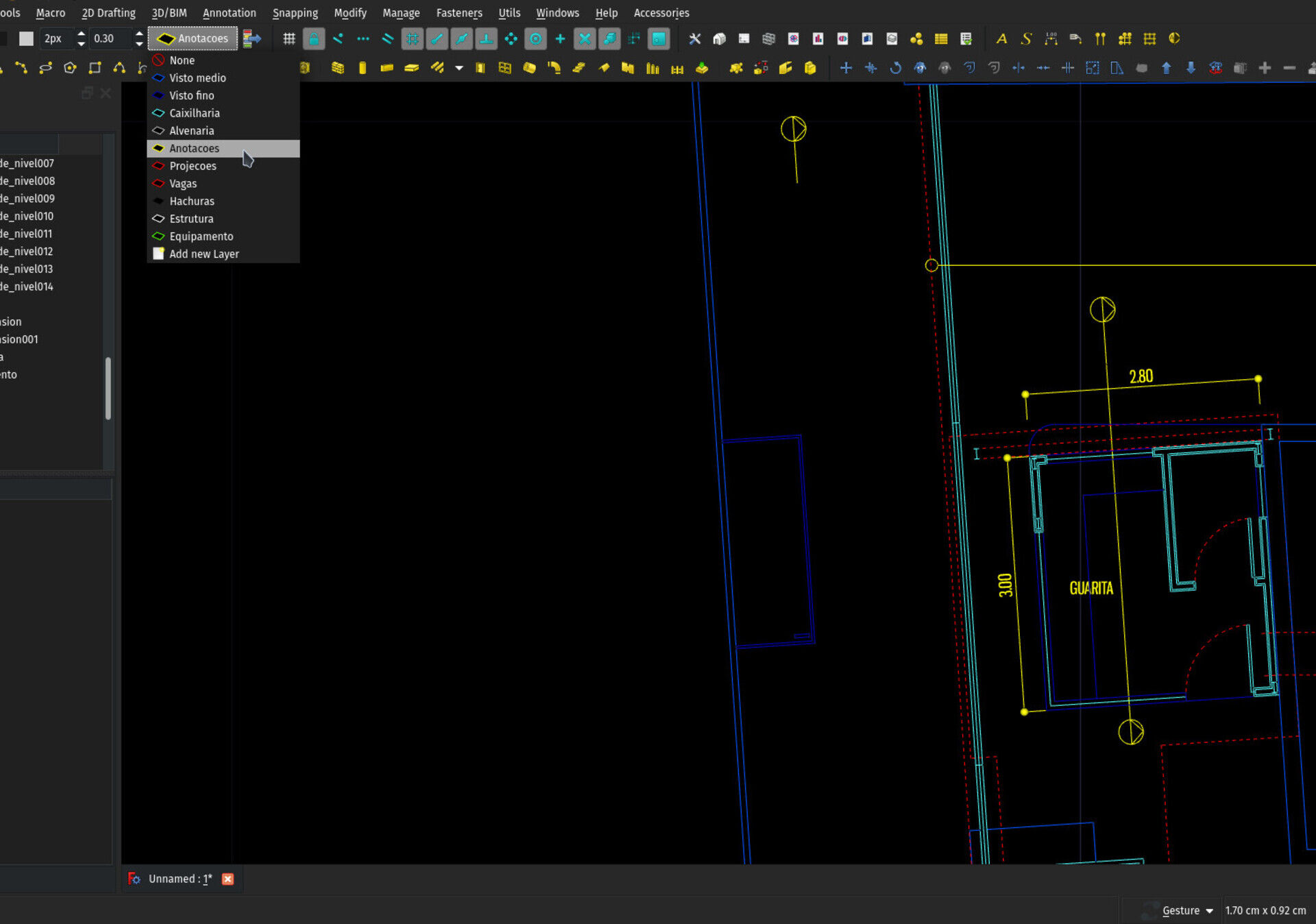Select the polyline draft tool
Screen dimensions: 1316x924
click(x=21, y=68)
